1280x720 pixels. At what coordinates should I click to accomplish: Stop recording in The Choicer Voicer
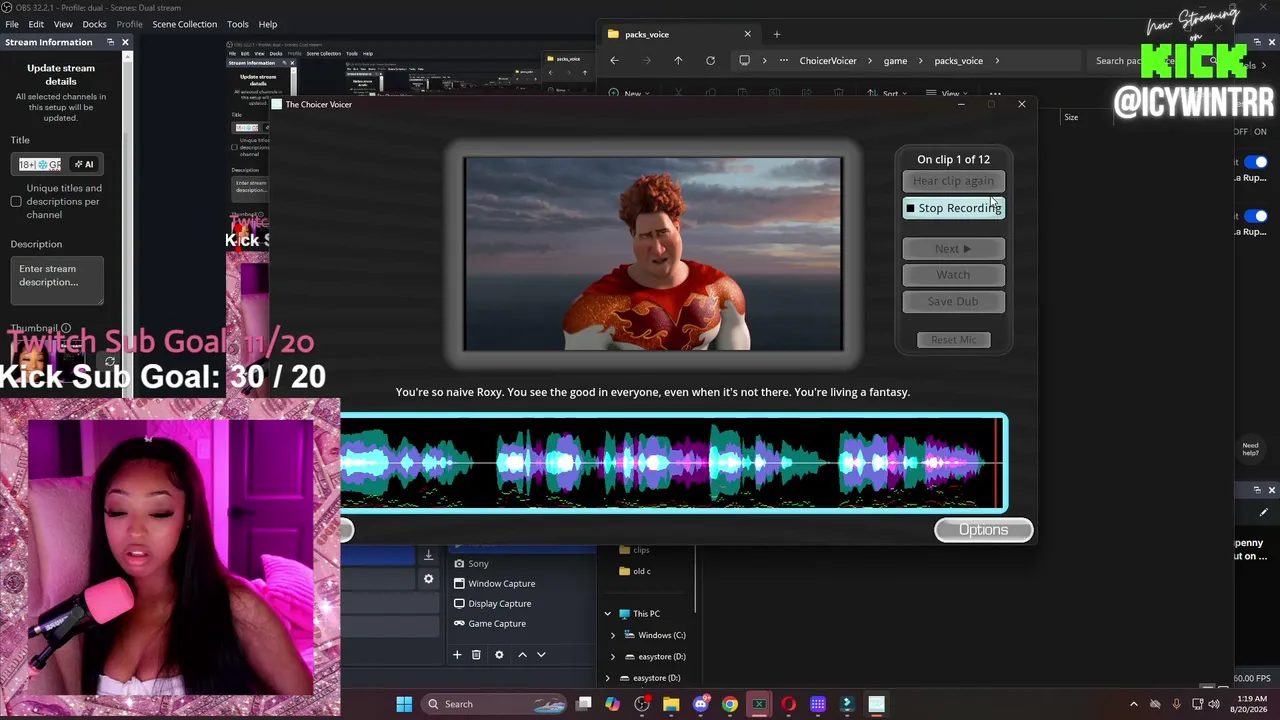pos(954,208)
